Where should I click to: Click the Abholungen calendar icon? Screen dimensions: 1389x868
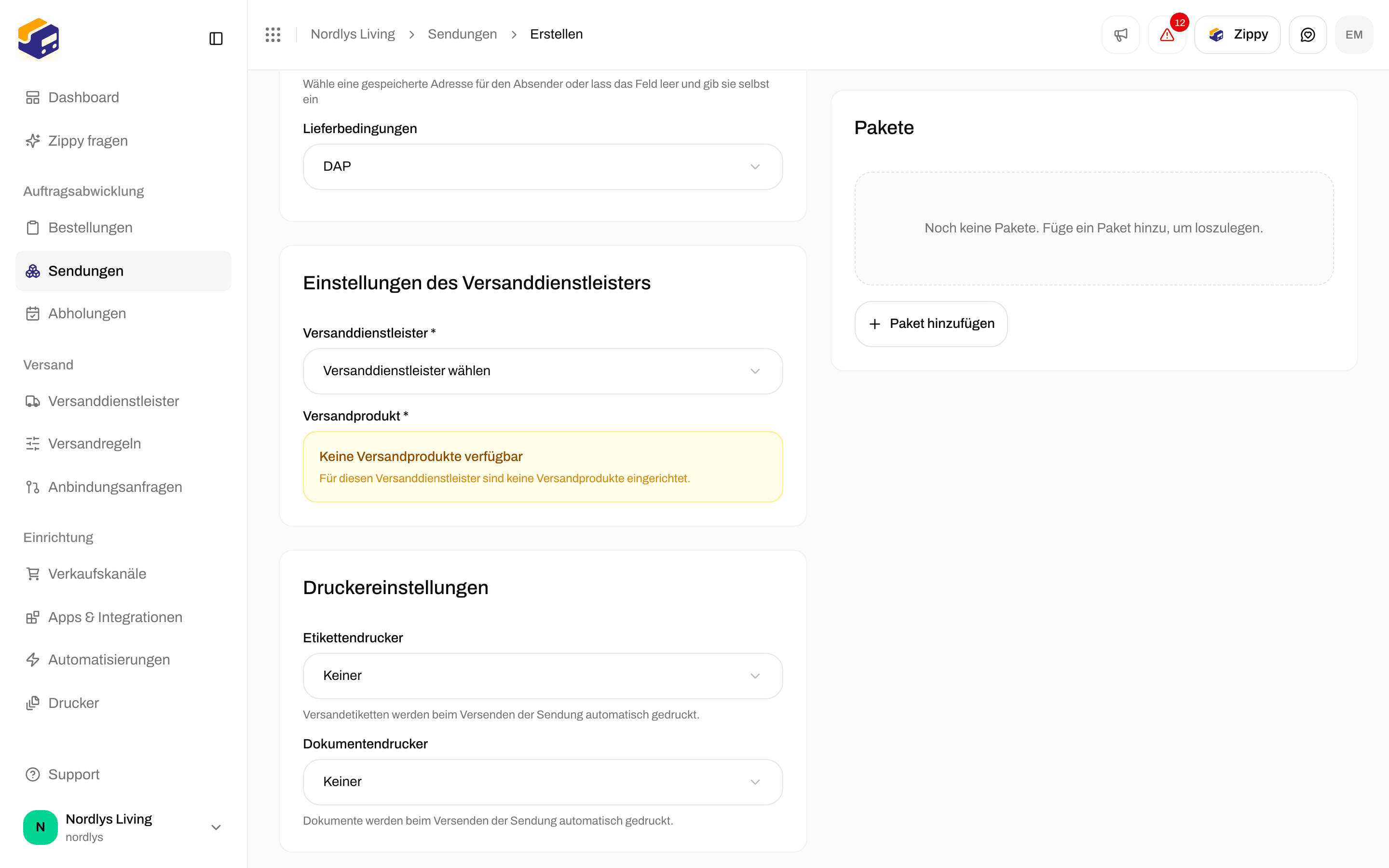33,313
